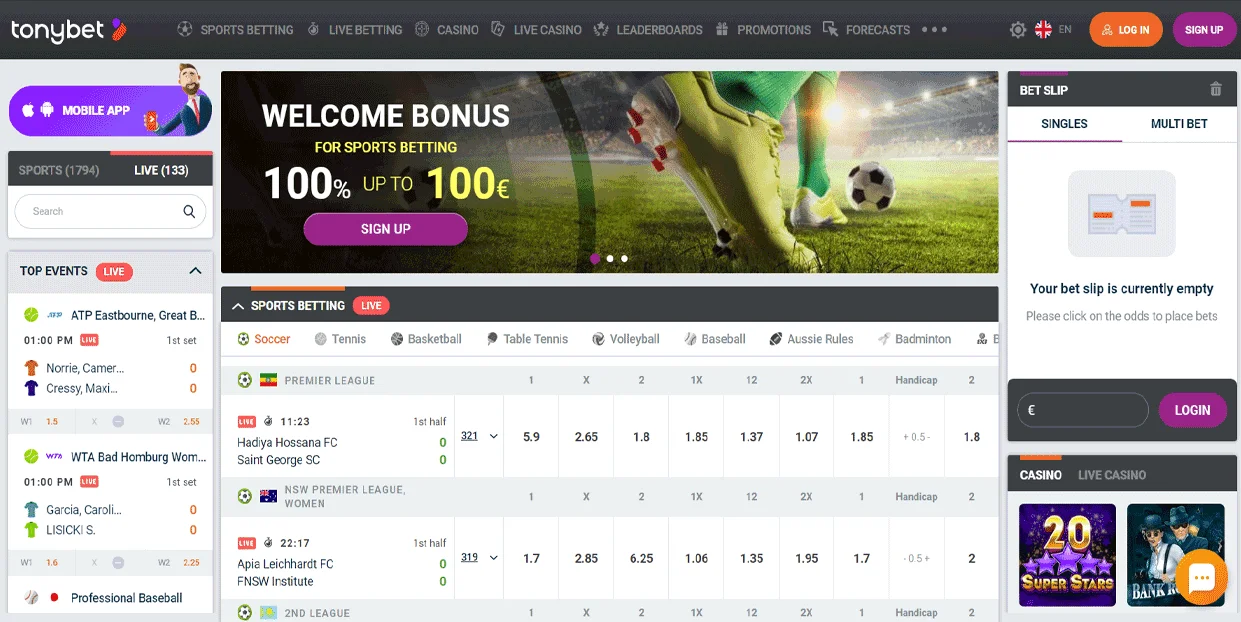Toggle to the Sports (1794) list

(59, 170)
